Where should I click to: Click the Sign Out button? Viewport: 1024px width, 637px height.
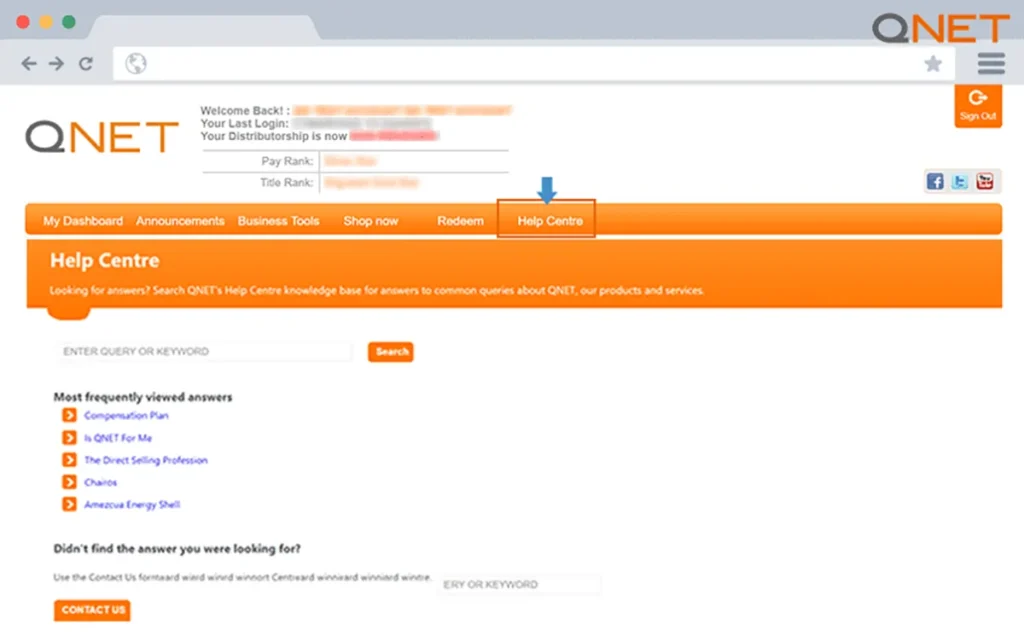[x=978, y=106]
